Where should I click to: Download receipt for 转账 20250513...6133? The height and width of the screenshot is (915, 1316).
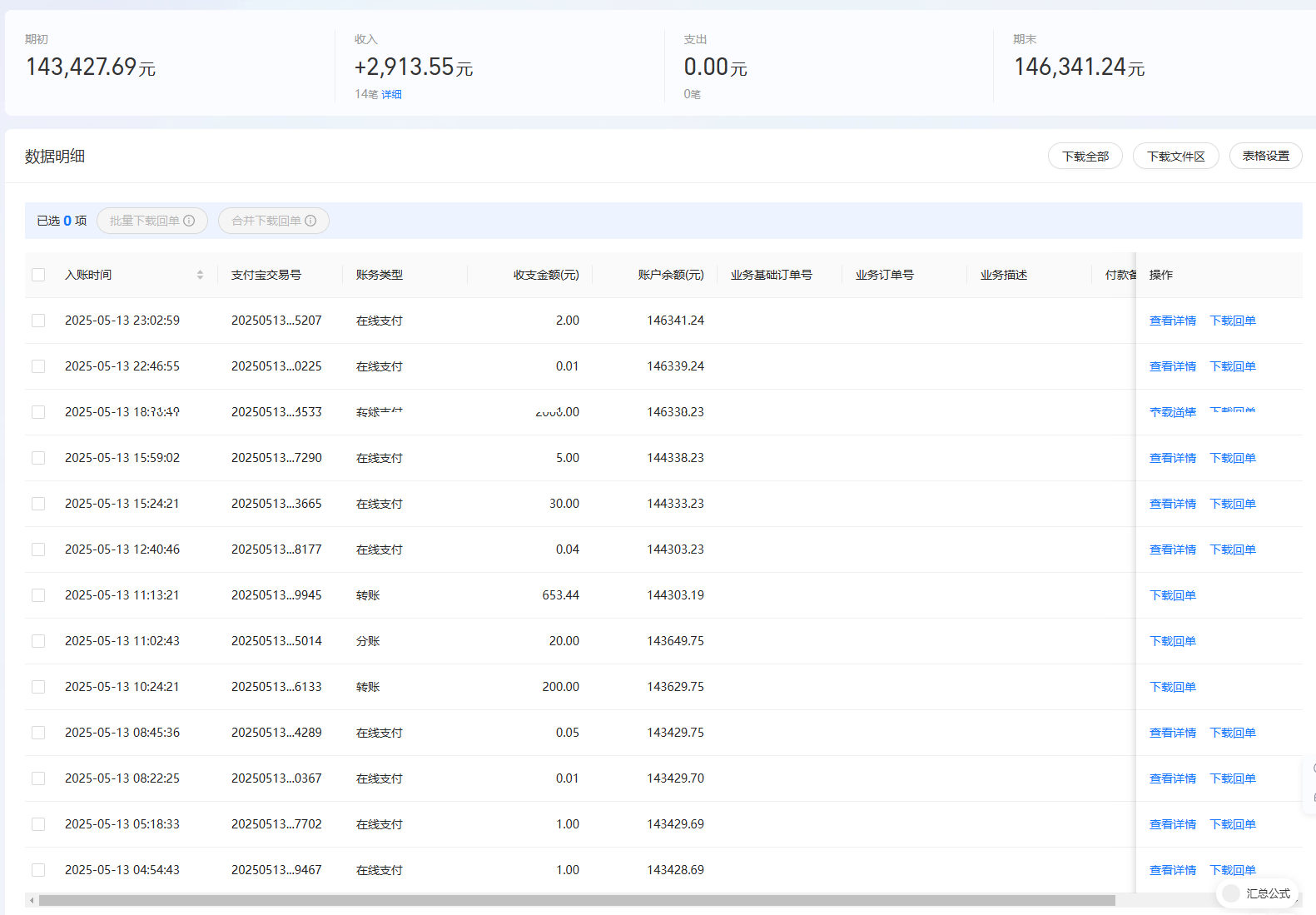pyautogui.click(x=1173, y=687)
